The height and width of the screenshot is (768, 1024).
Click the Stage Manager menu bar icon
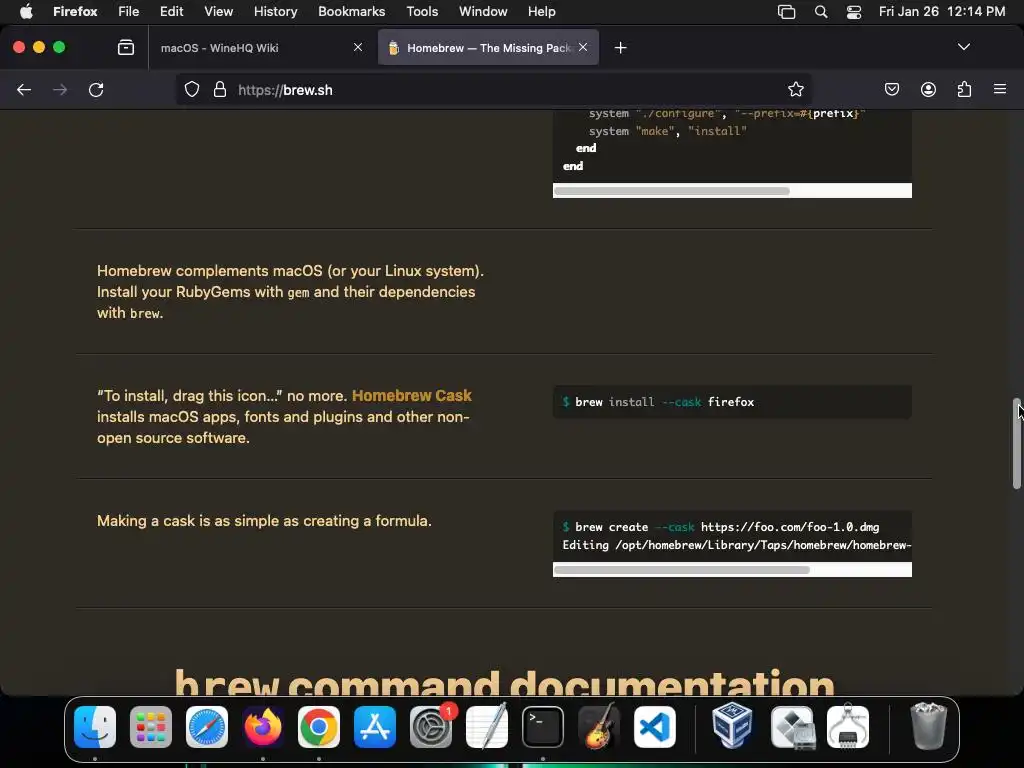786,12
